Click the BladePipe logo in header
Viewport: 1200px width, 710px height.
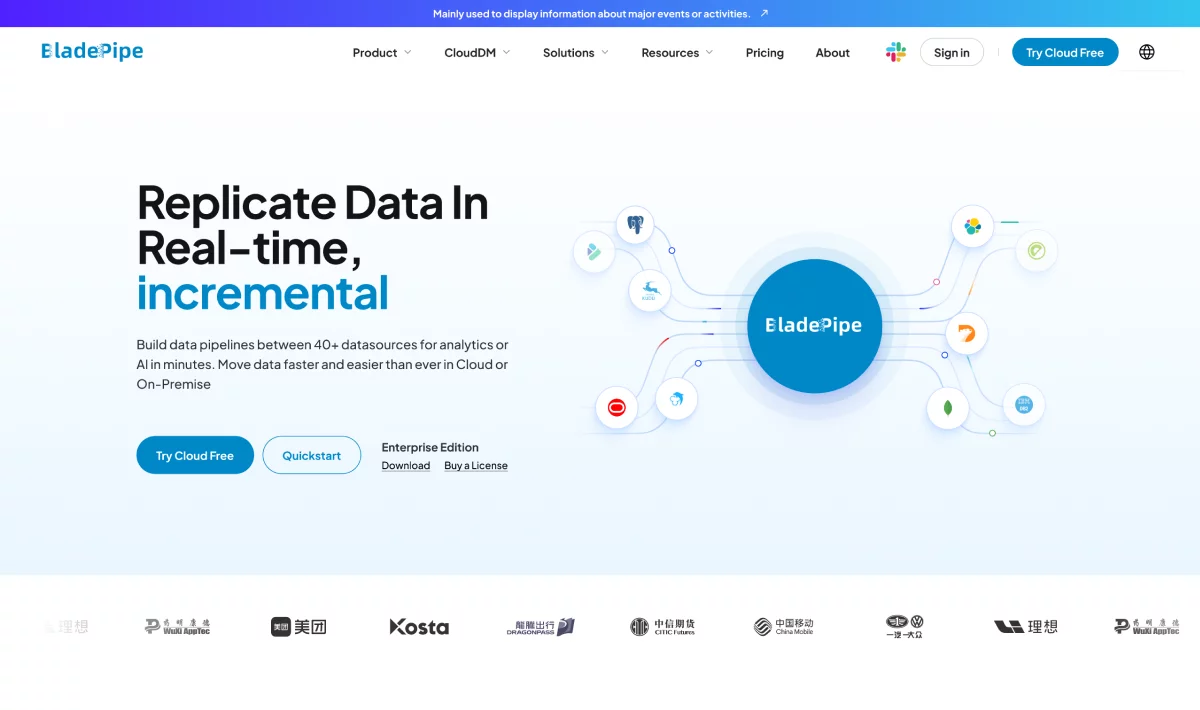(x=92, y=51)
